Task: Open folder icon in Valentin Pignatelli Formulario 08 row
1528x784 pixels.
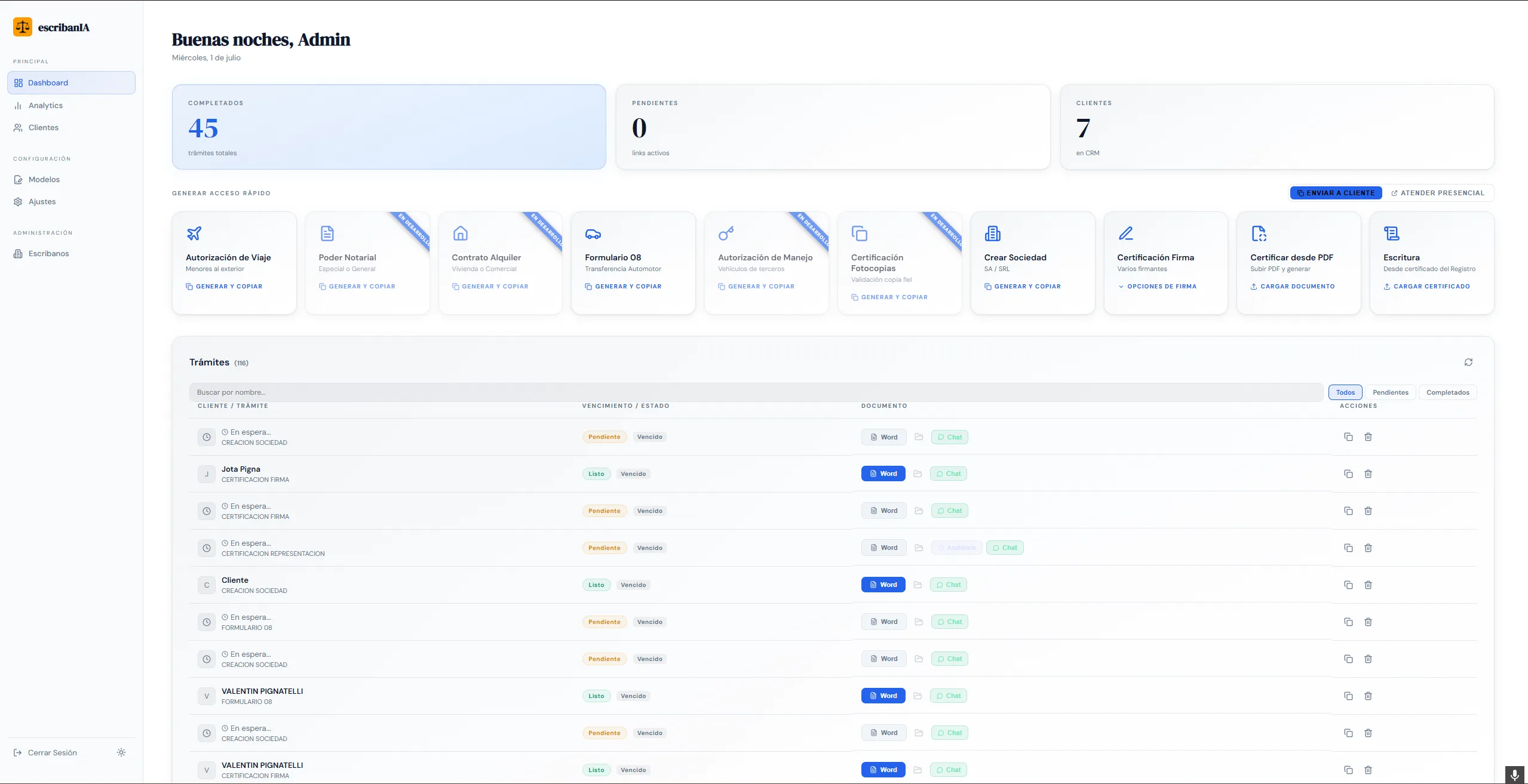Action: click(x=918, y=696)
